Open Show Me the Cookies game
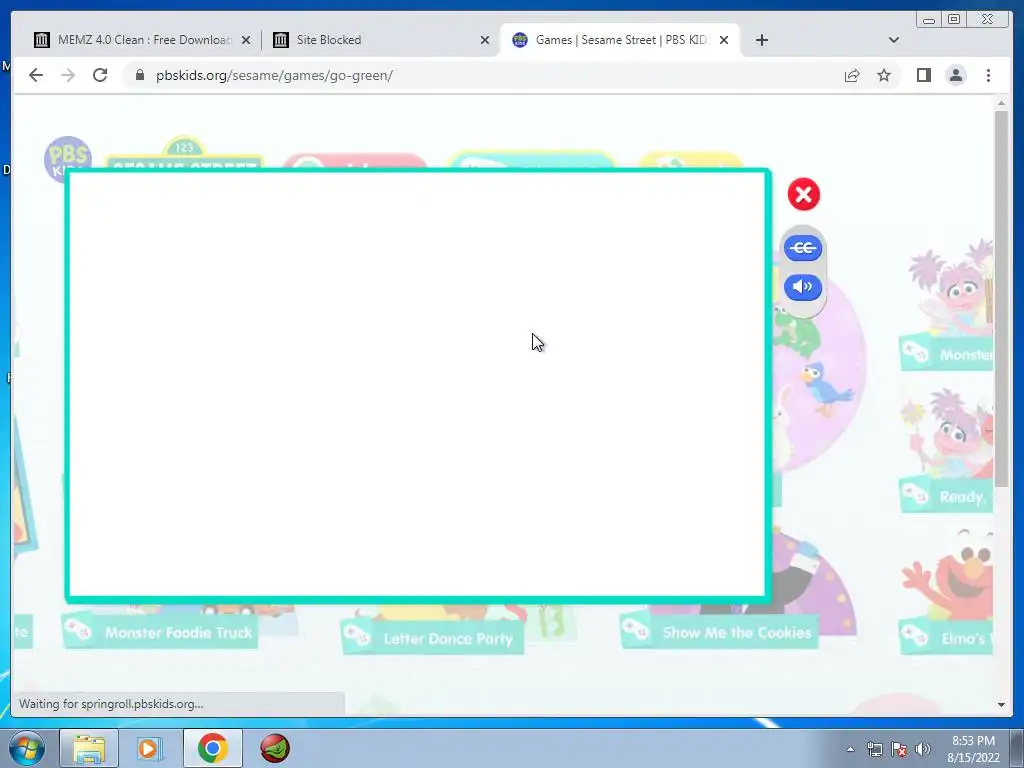1024x768 pixels. (x=718, y=632)
